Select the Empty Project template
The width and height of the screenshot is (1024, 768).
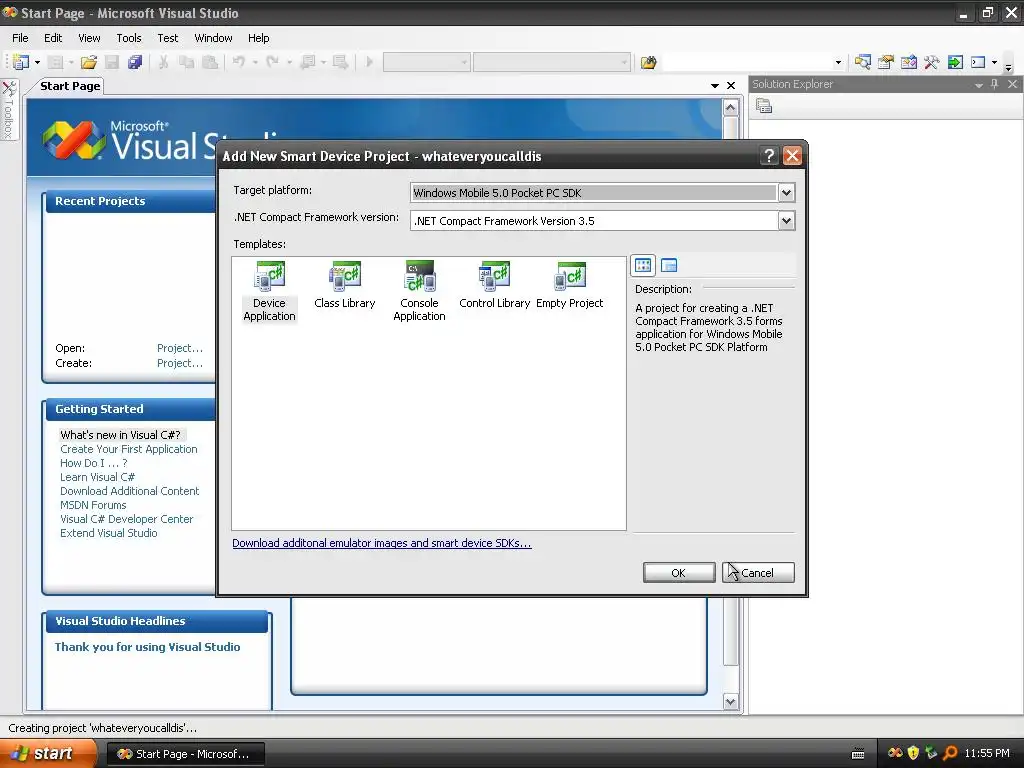coord(569,285)
